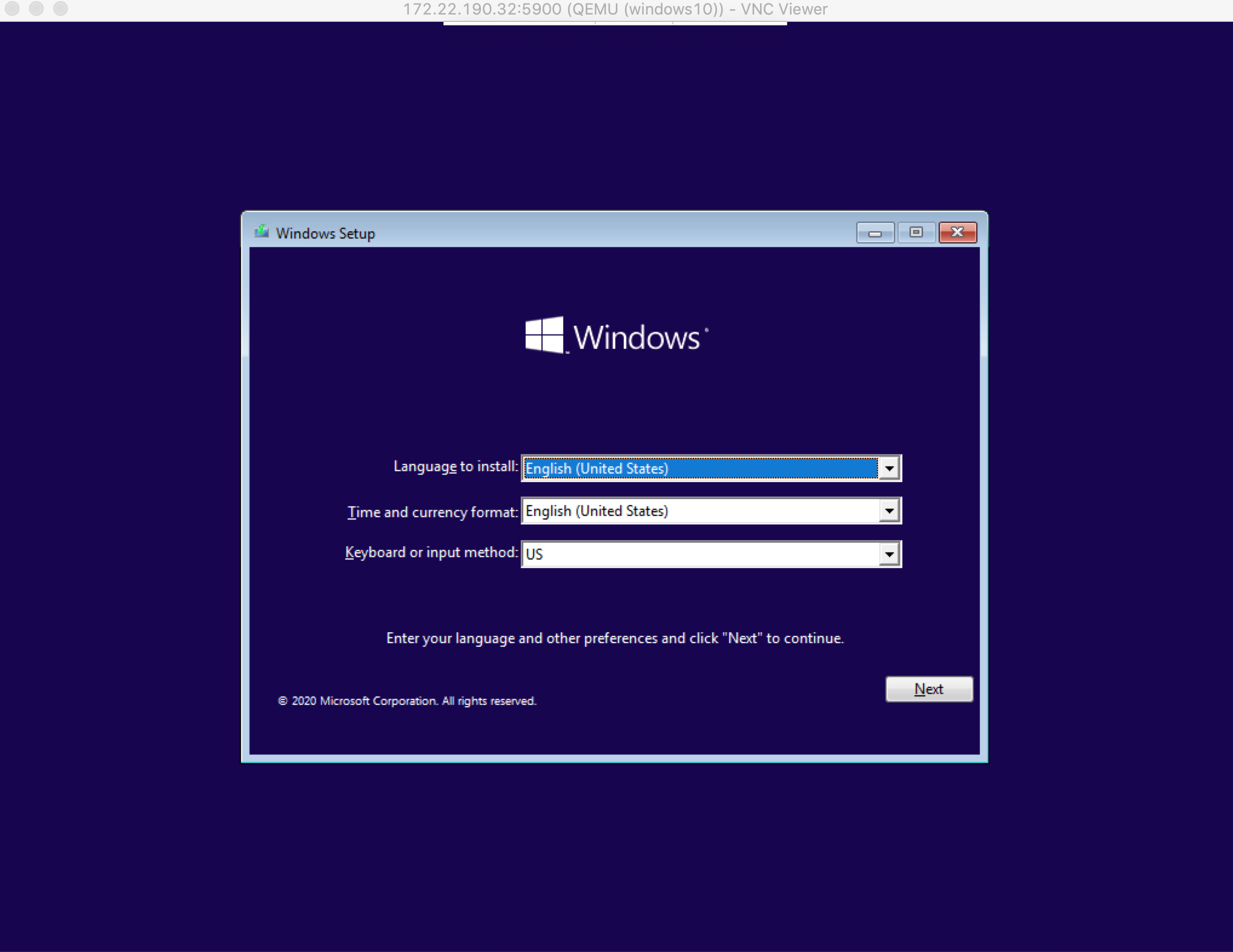
Task: Click the Keyboard or input method label
Action: pos(431,552)
